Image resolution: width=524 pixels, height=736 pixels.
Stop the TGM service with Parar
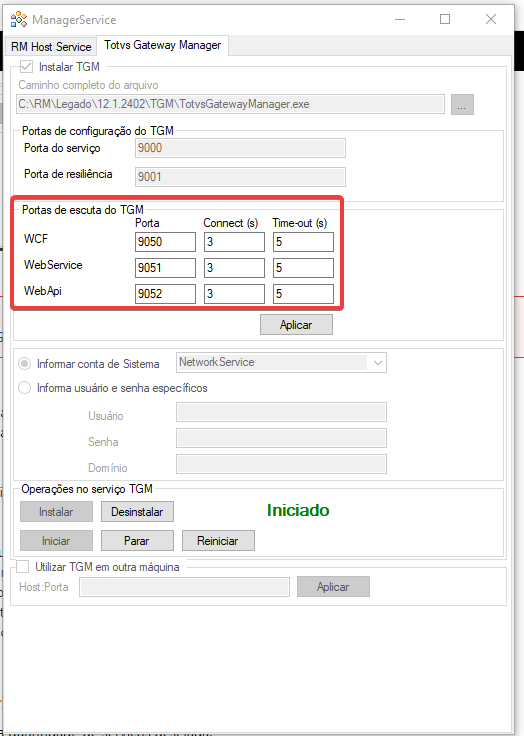click(137, 541)
